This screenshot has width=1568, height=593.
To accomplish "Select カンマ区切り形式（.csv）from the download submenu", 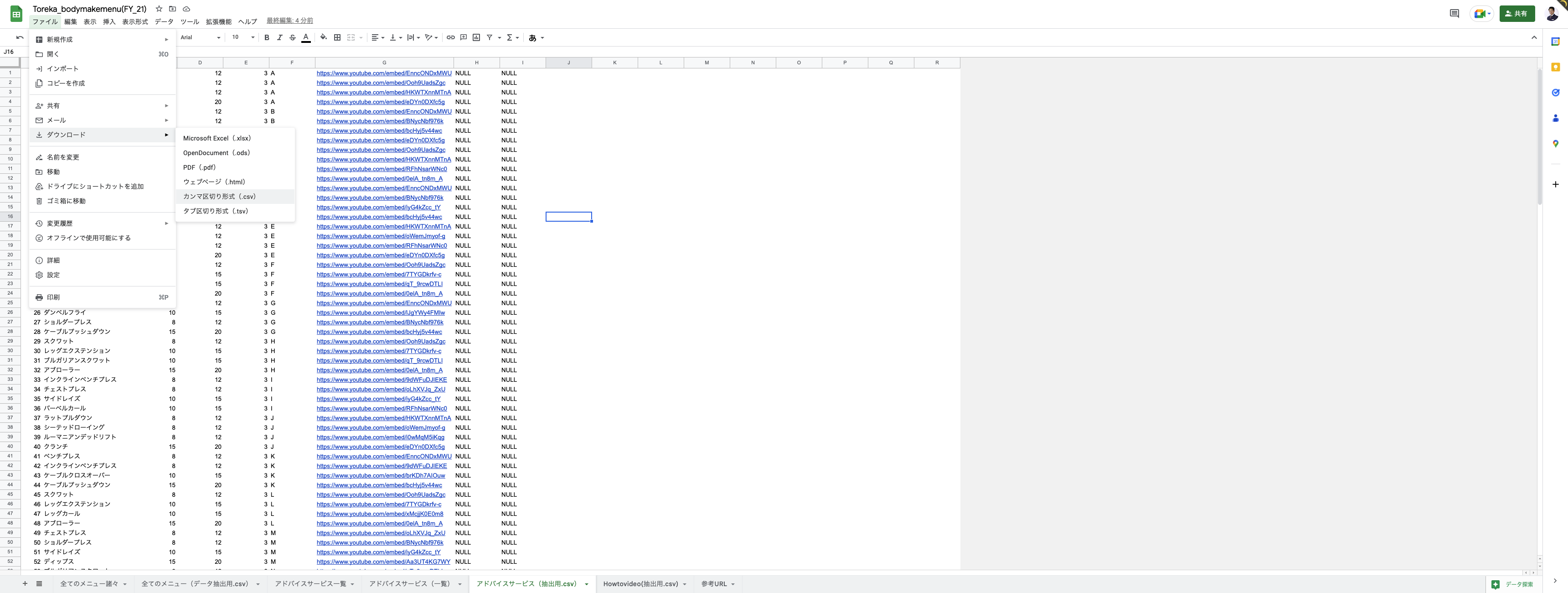I will point(219,196).
